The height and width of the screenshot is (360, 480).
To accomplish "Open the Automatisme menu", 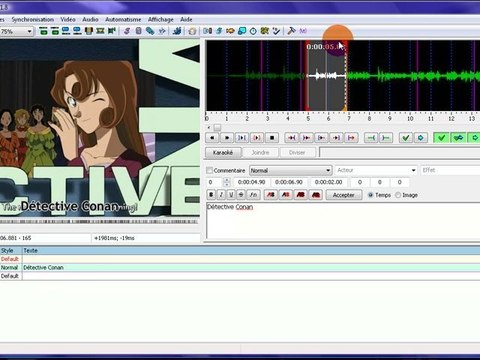I will 123,19.
